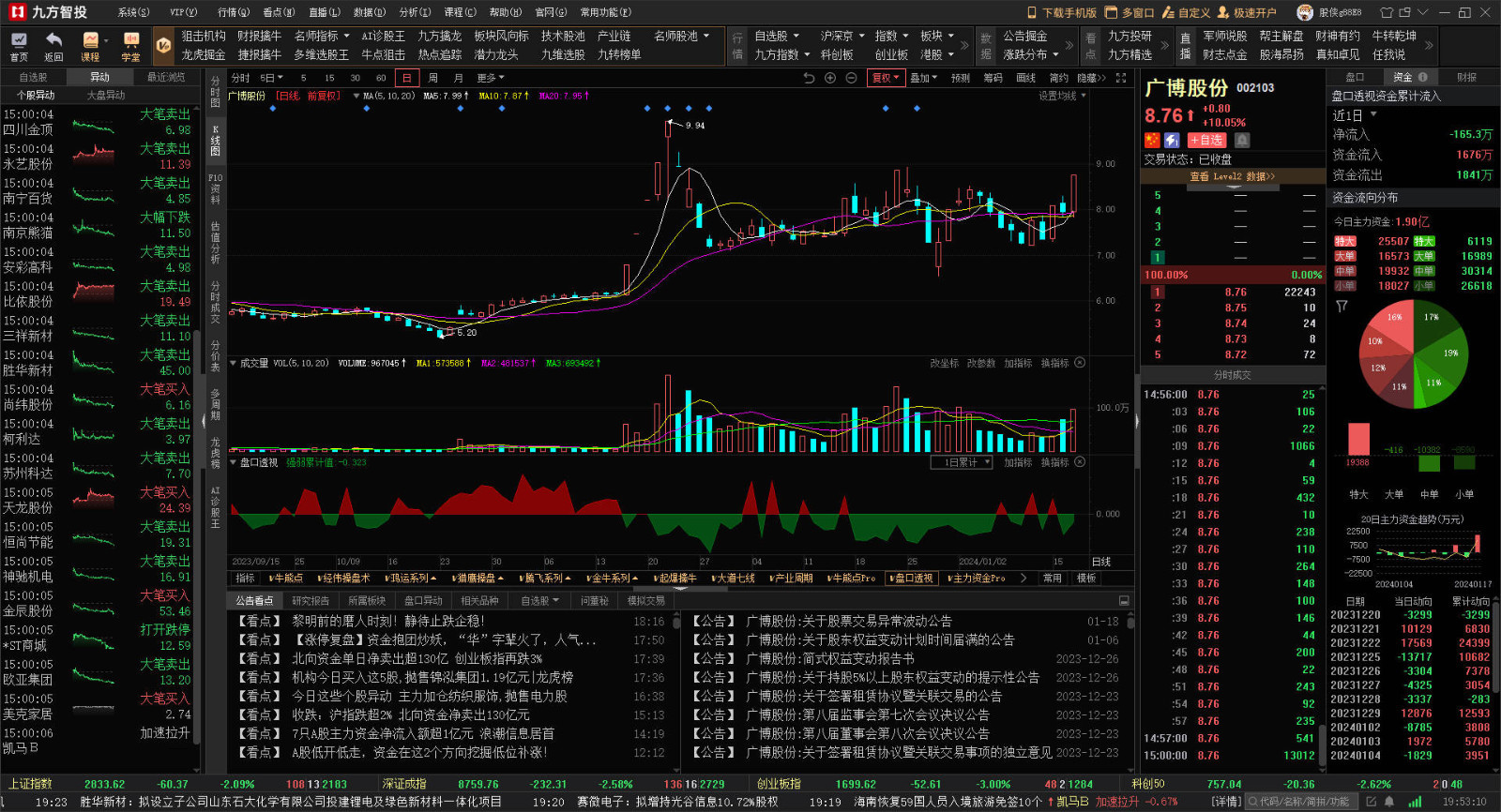Zoom in chart with plus circle icon

[x=830, y=78]
